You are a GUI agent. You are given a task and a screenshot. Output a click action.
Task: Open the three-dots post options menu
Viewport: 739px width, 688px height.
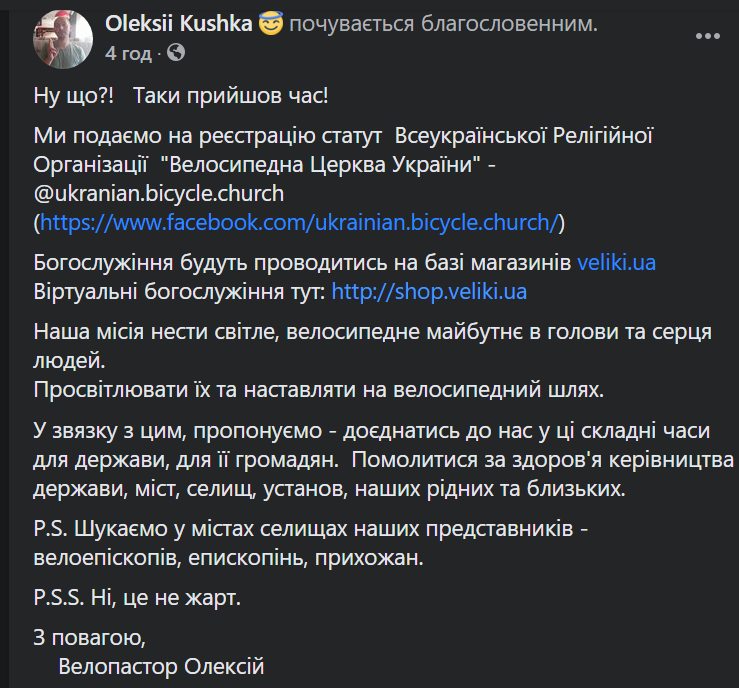point(707,36)
